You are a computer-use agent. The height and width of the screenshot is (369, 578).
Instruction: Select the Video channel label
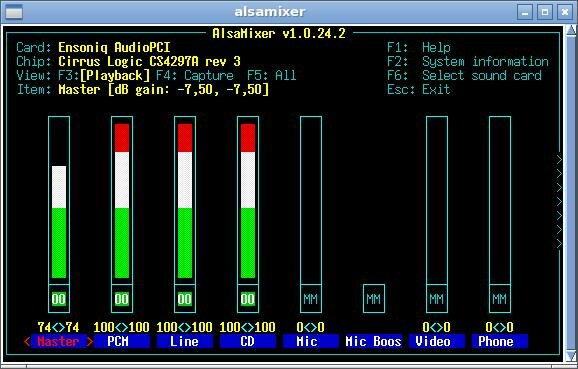(x=437, y=341)
